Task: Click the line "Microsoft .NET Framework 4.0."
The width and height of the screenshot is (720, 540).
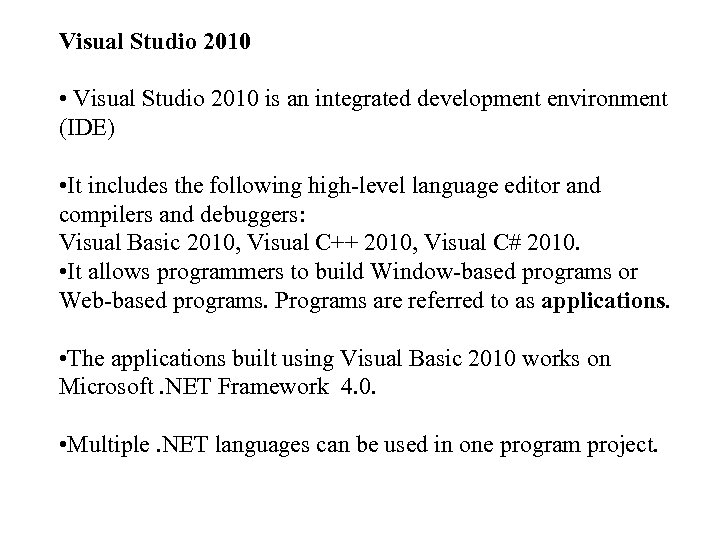Action: [218, 386]
